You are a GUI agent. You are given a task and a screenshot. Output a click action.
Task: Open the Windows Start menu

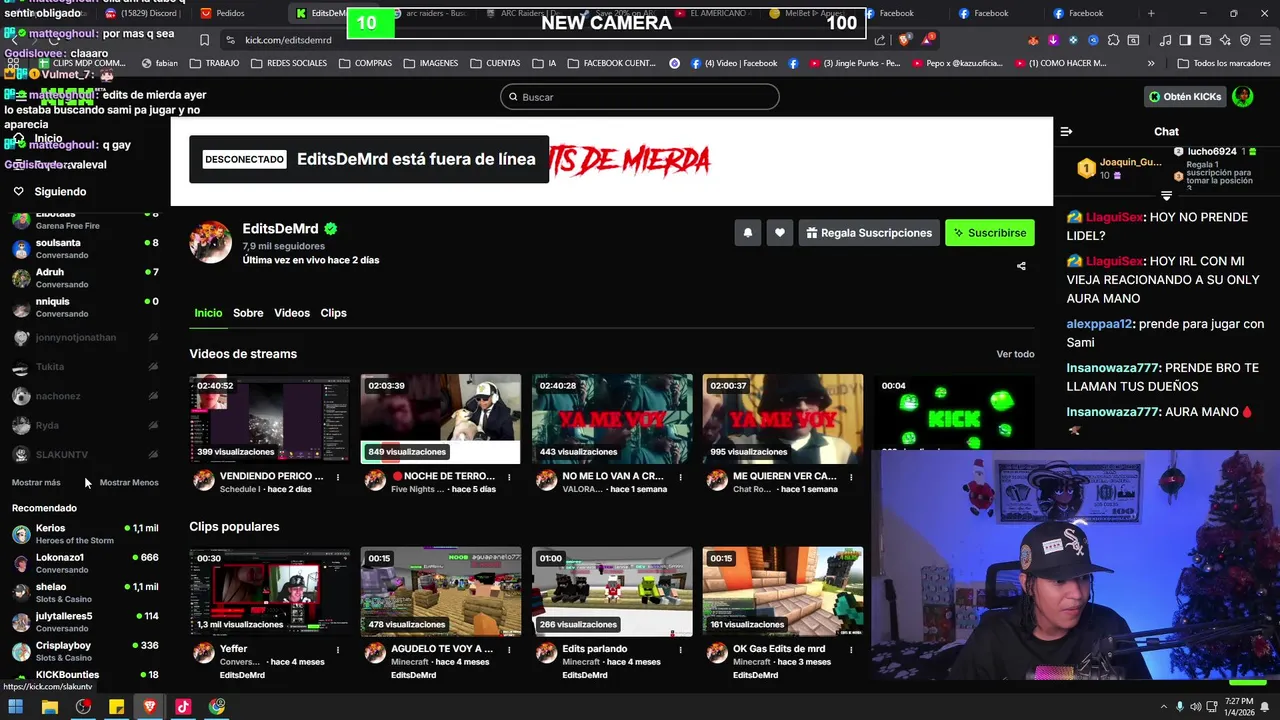(16, 707)
